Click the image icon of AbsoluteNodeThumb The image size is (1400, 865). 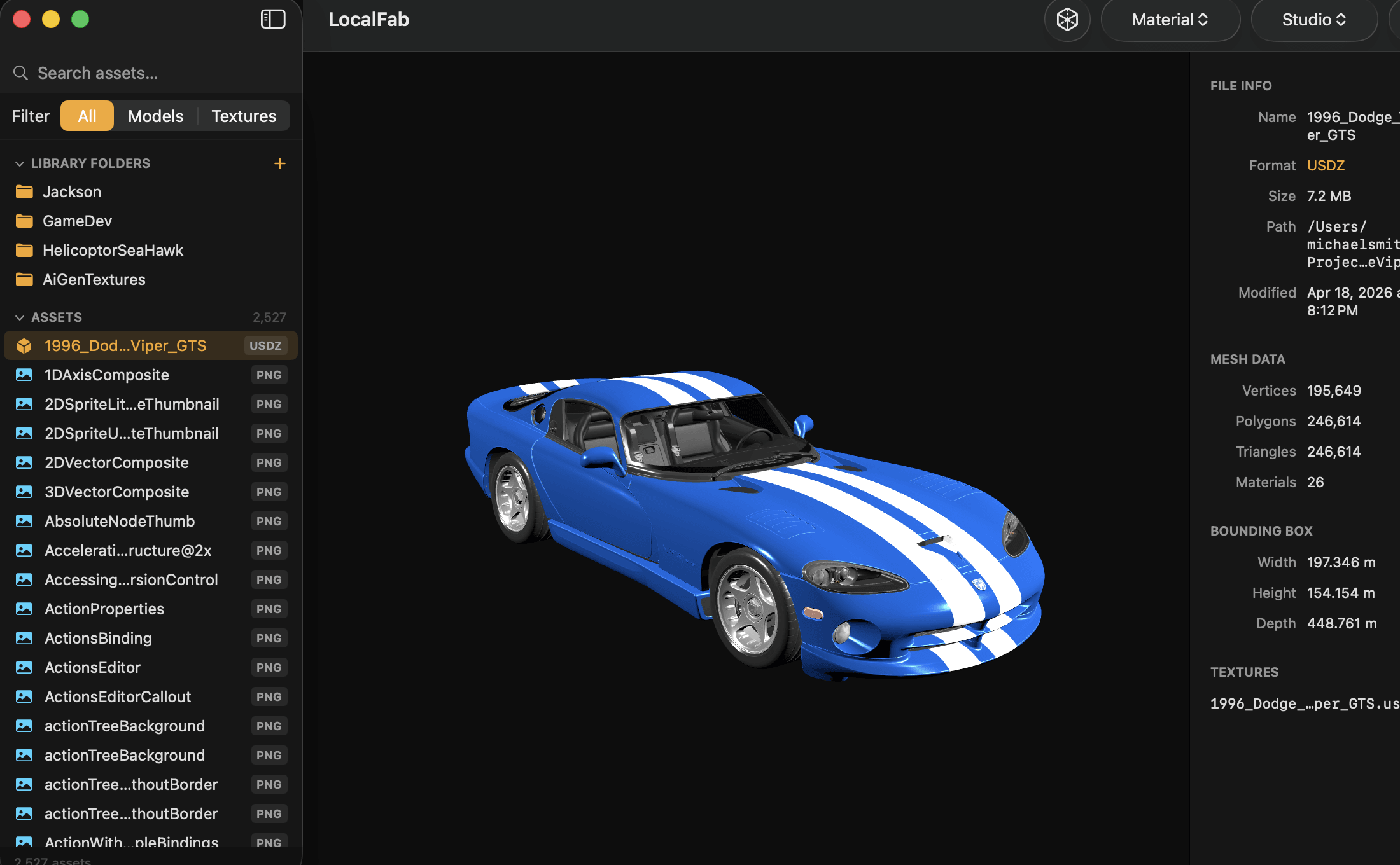click(x=24, y=521)
